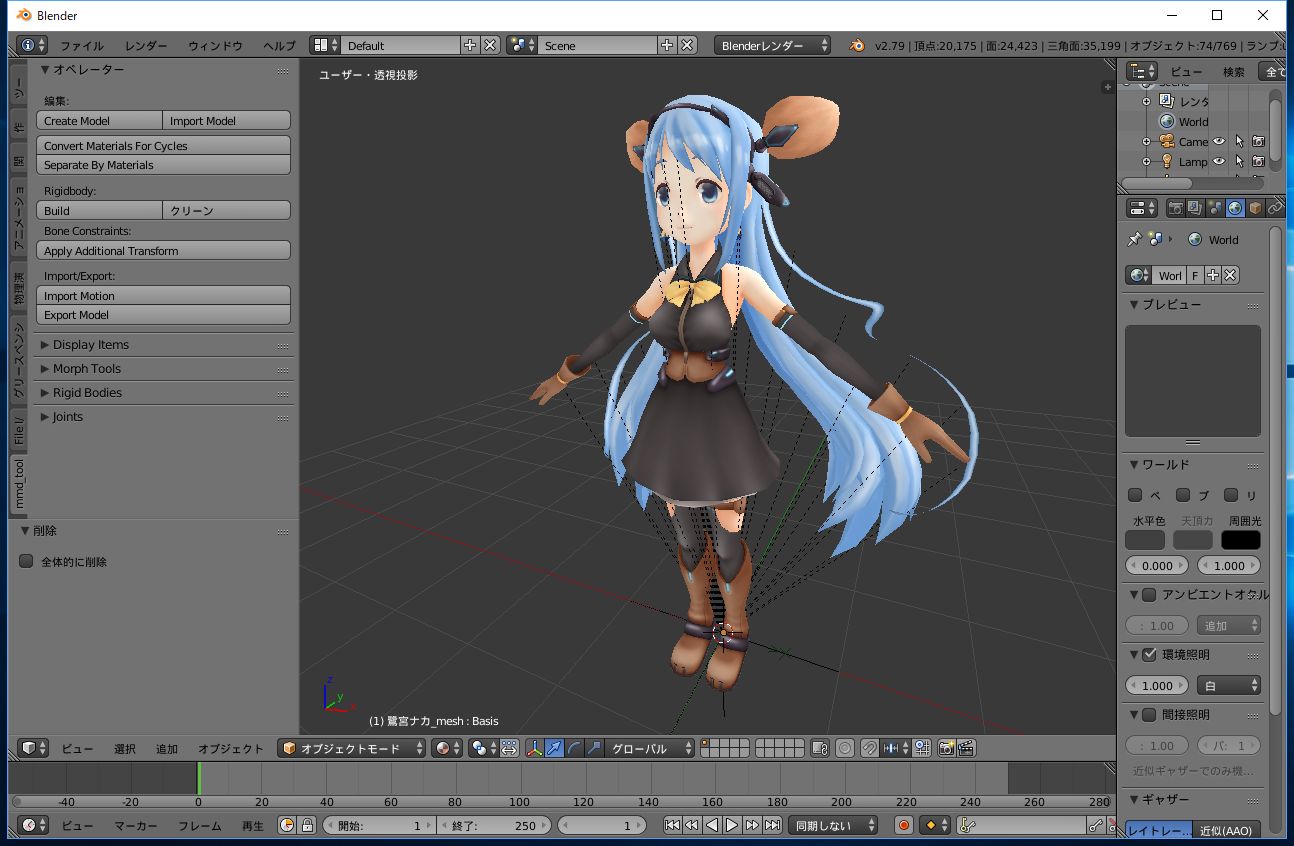The height and width of the screenshot is (846, 1294).
Task: Delete the Default screen layout with X icon
Action: [x=490, y=45]
